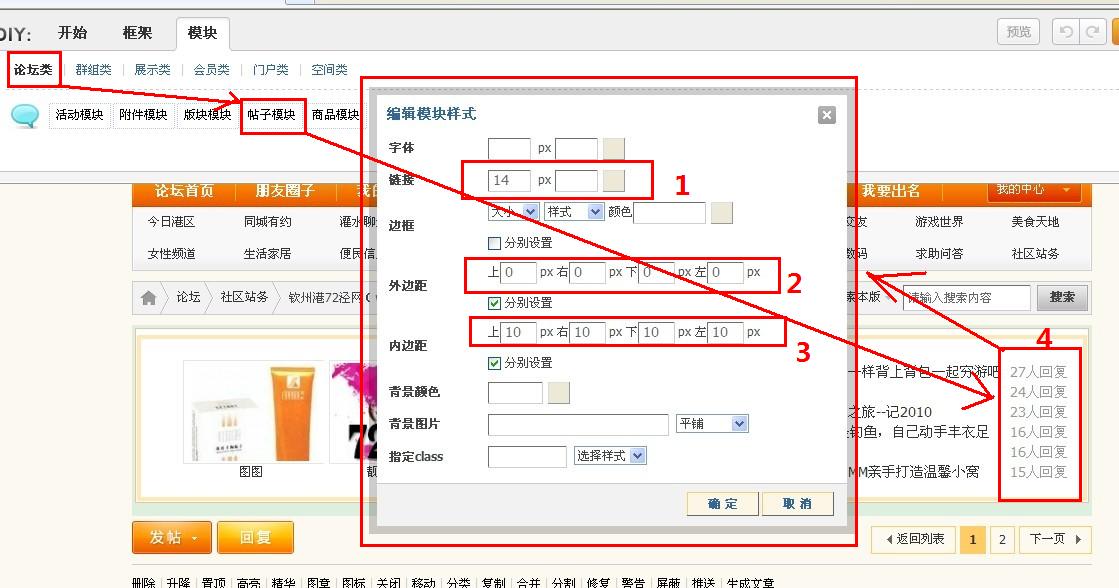Open the 边框 大小 dropdown

pos(513,211)
